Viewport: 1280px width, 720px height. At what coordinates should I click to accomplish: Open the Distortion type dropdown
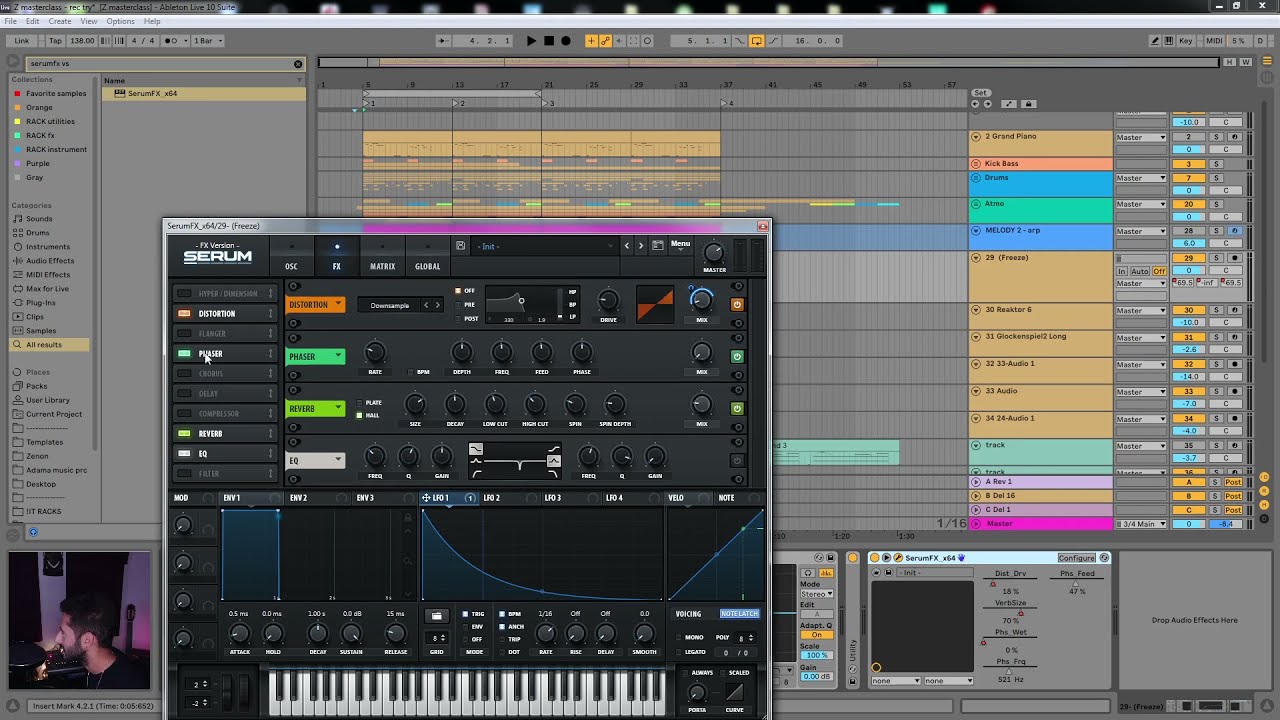click(316, 304)
